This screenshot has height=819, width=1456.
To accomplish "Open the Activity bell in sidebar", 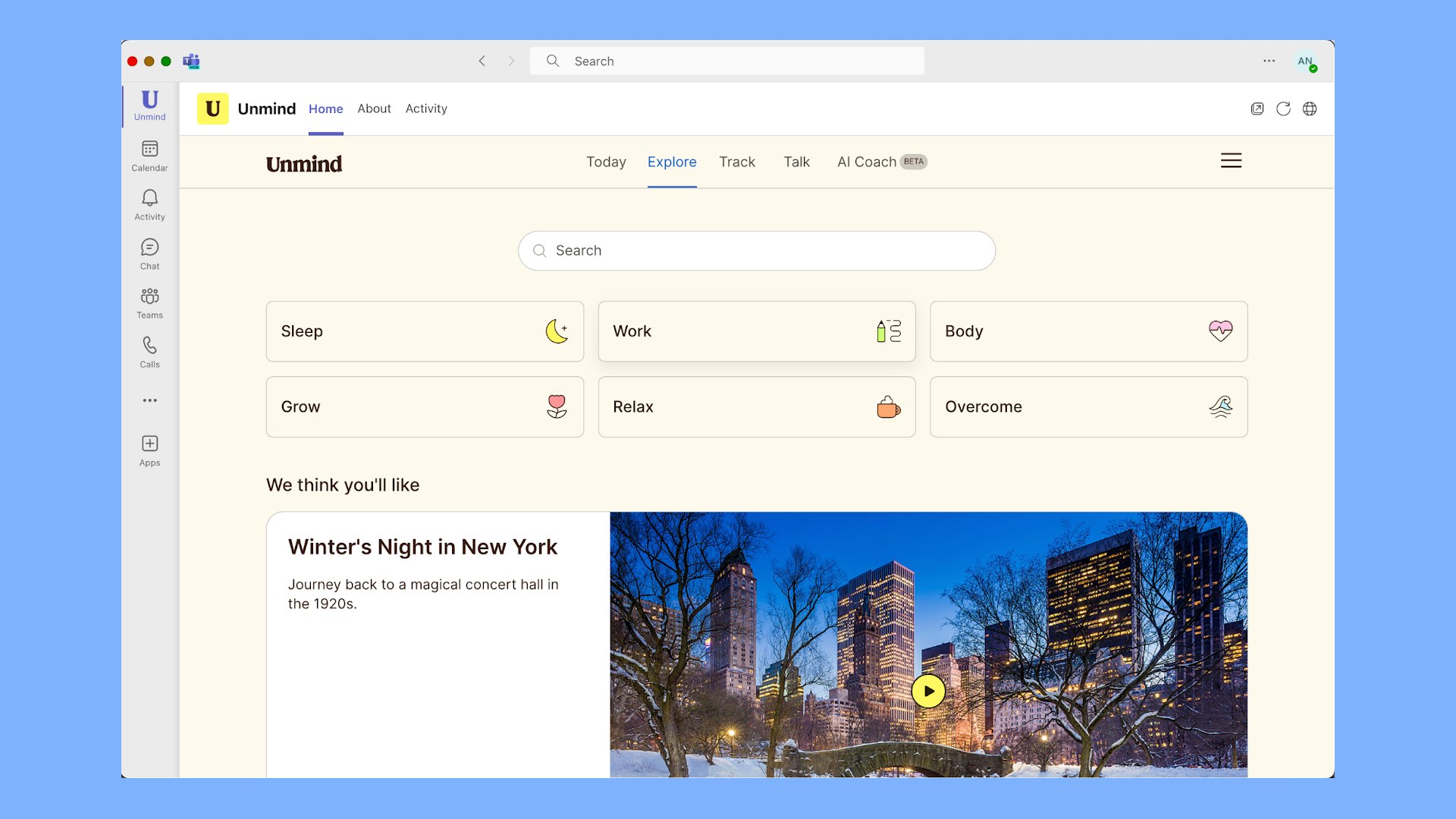I will click(x=149, y=205).
